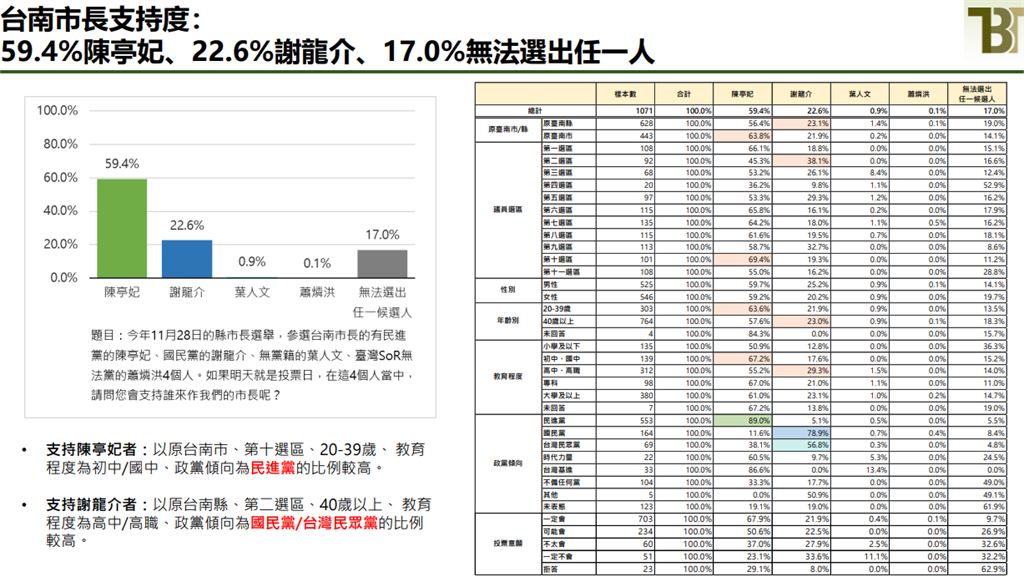Screen dimensions: 1024x577
Task: Click the '男性' row label
Action: [x=551, y=285]
